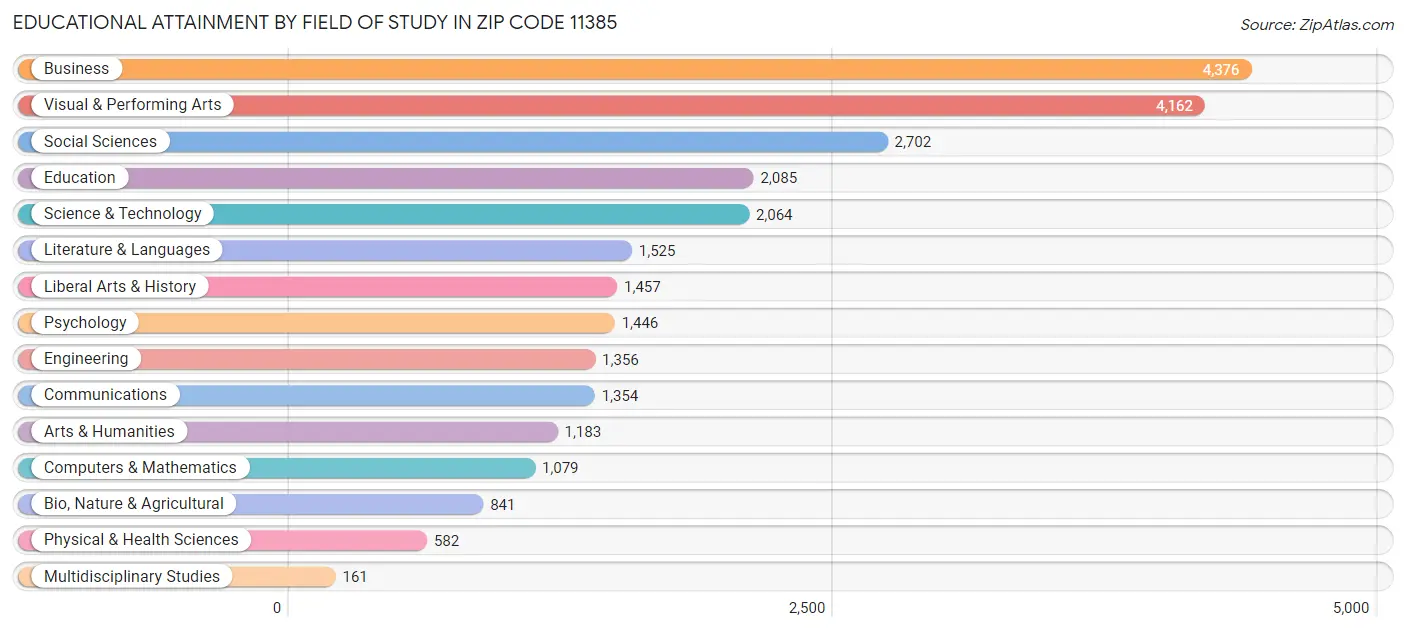Click the Social Sciences bar value 2,702

(912, 141)
